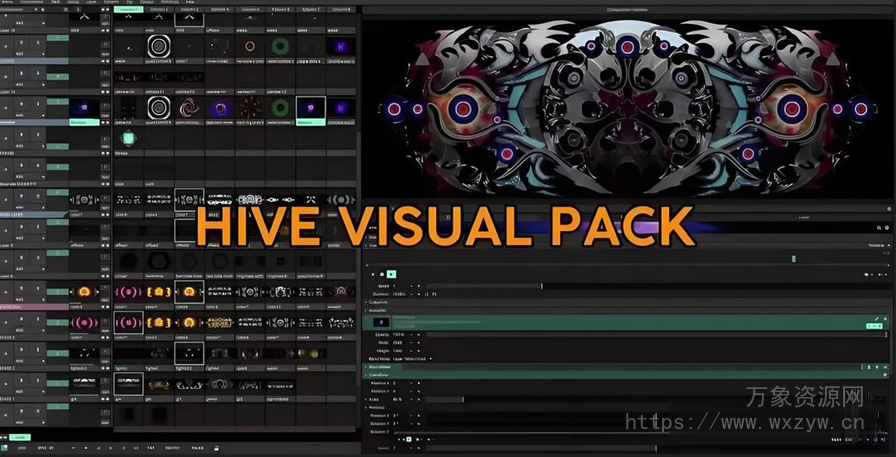The image size is (896, 457).
Task: Open the Timeline mode dropdown in the clip panel
Action: coord(879,246)
